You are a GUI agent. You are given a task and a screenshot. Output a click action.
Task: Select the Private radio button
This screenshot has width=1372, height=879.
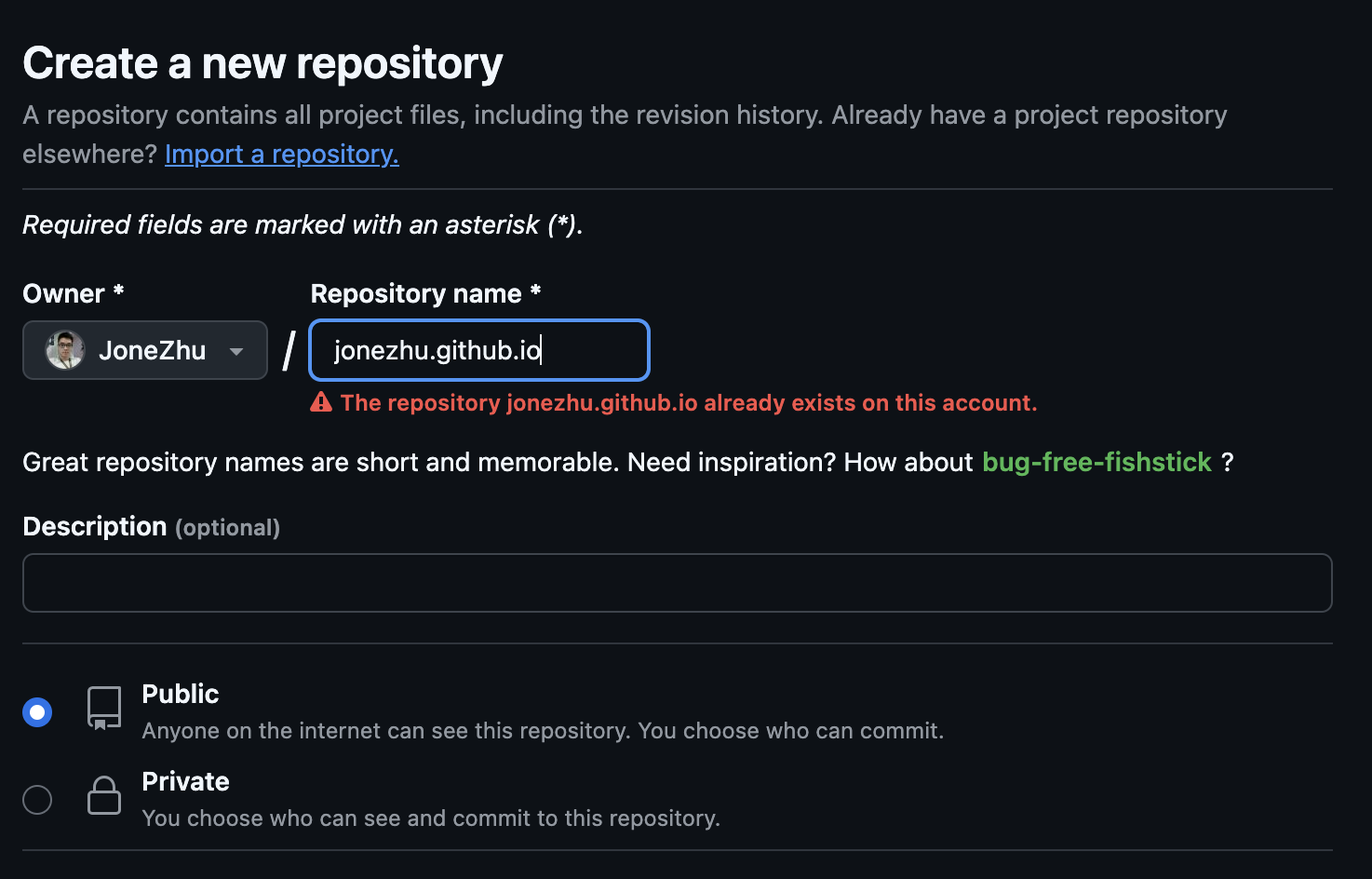tap(37, 800)
